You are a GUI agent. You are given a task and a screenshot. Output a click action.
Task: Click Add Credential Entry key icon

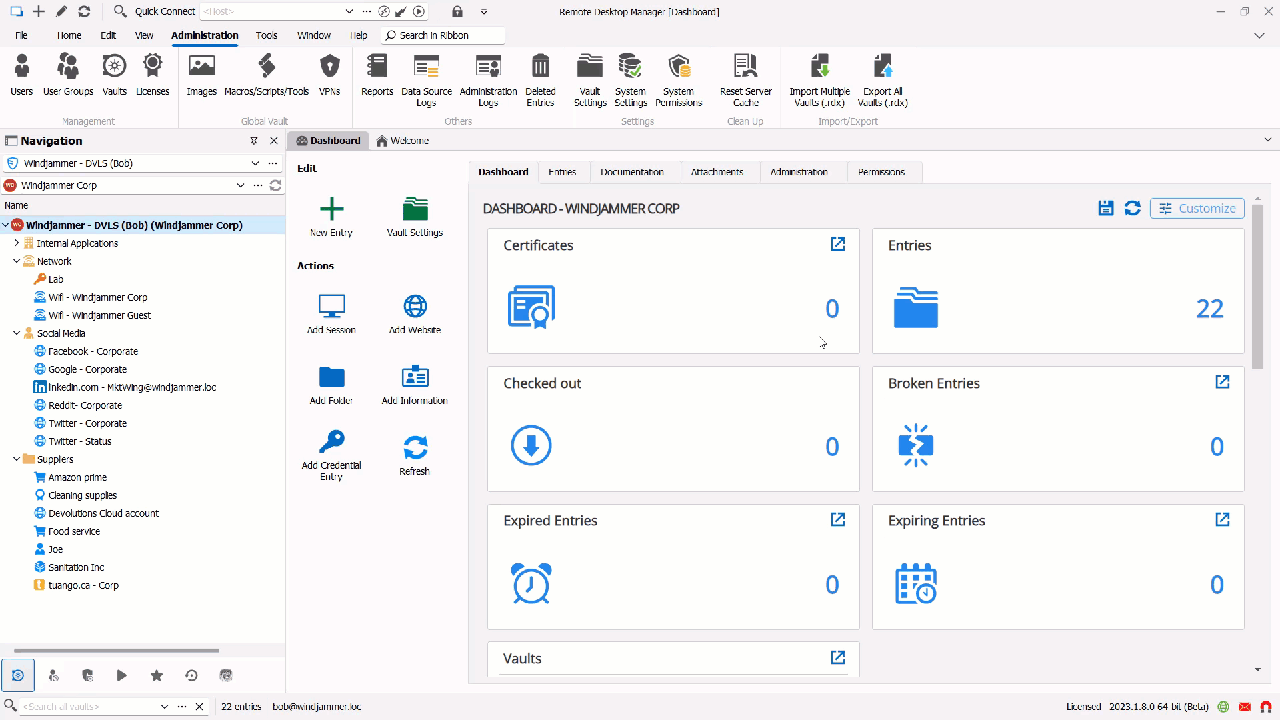coord(331,443)
